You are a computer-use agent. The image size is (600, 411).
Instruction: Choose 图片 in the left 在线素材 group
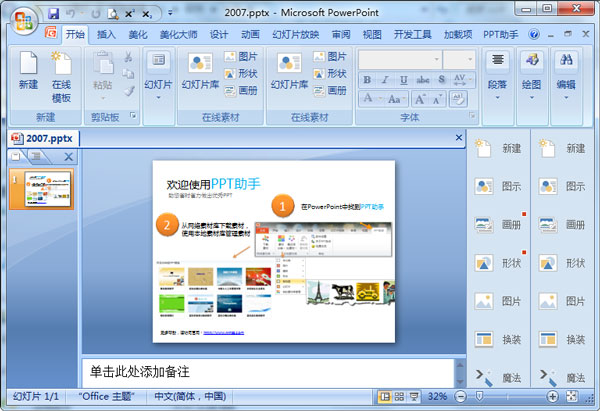point(241,57)
